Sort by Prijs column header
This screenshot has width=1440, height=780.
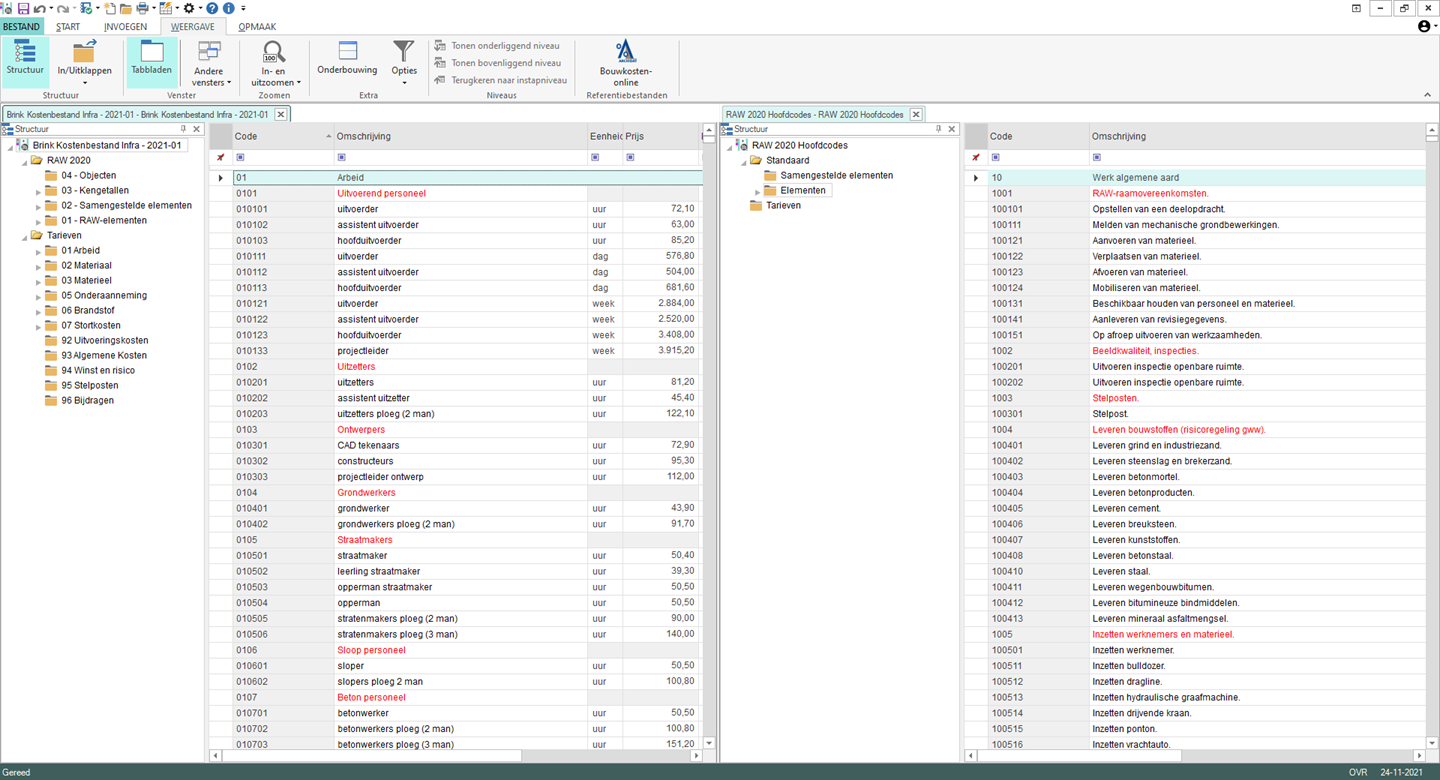point(661,136)
